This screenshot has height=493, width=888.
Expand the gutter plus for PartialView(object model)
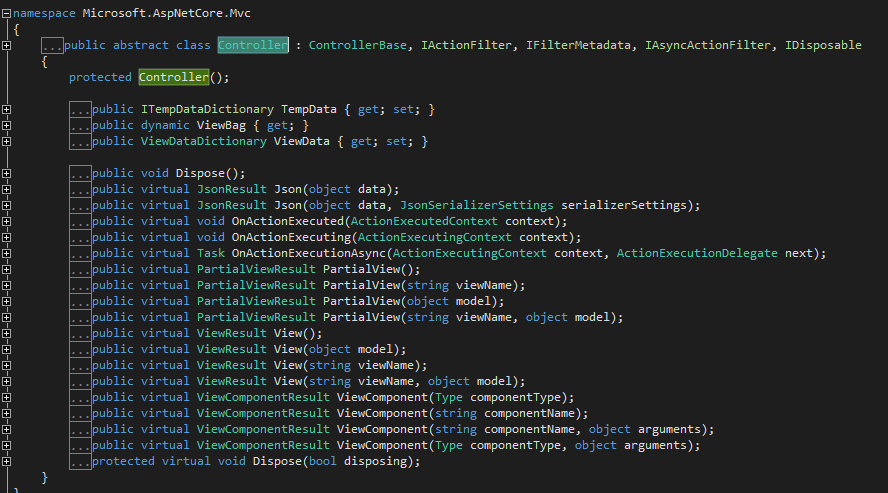6,301
